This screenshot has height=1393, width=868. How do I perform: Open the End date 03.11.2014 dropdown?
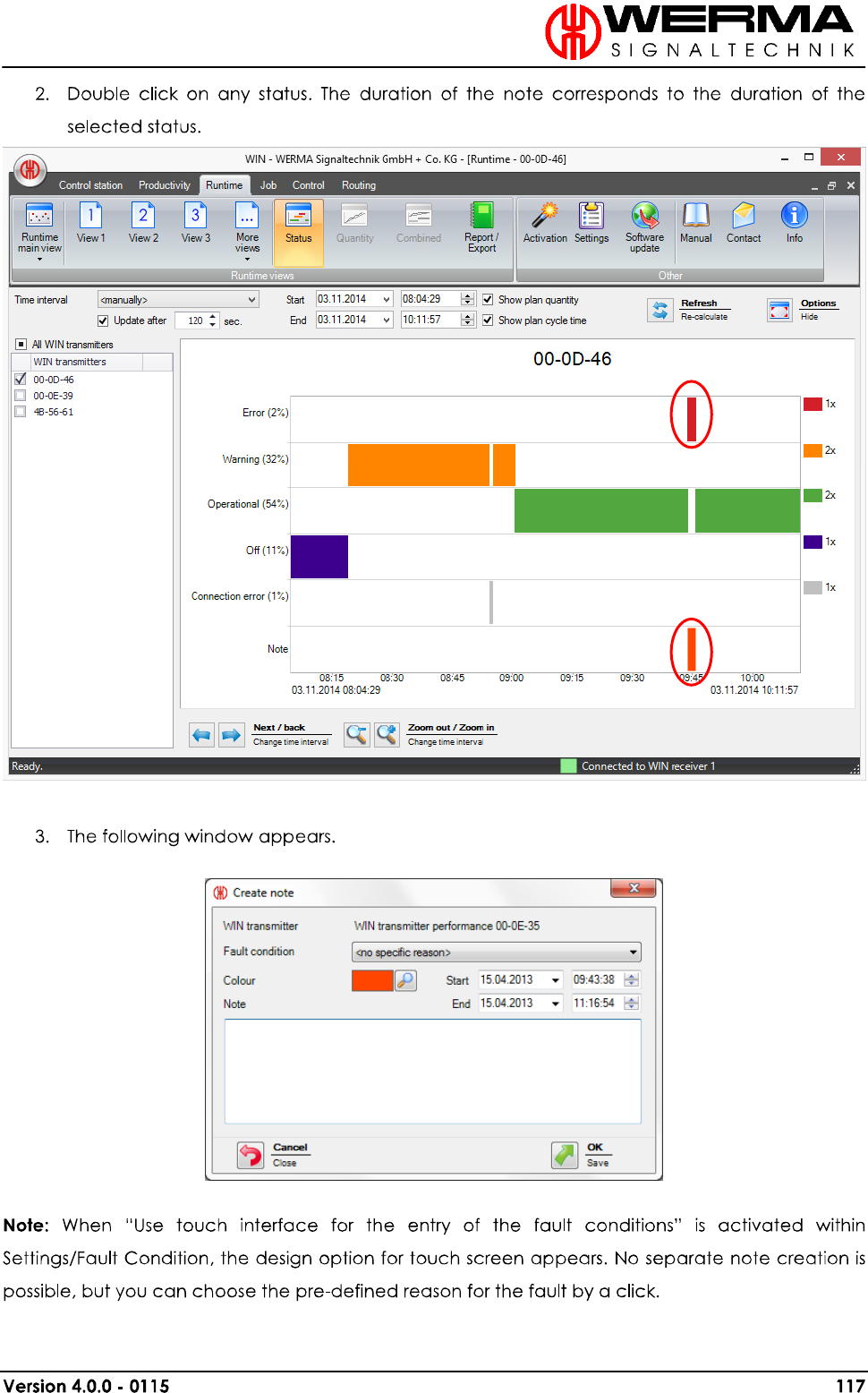pyautogui.click(x=387, y=320)
